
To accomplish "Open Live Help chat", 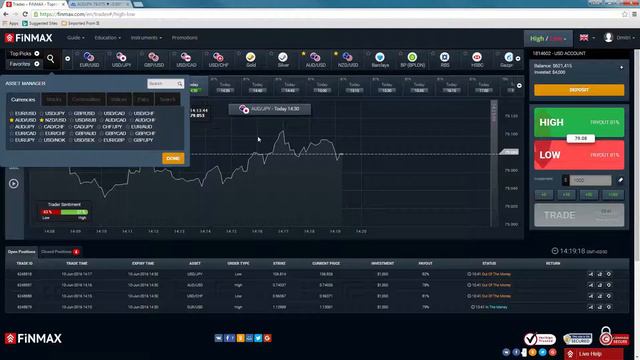I will tap(593, 354).
